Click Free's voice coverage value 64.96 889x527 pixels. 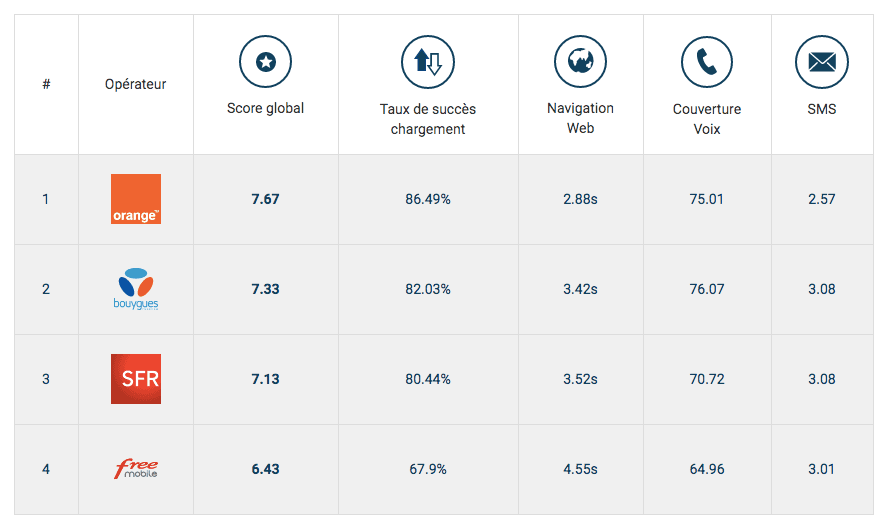706,469
